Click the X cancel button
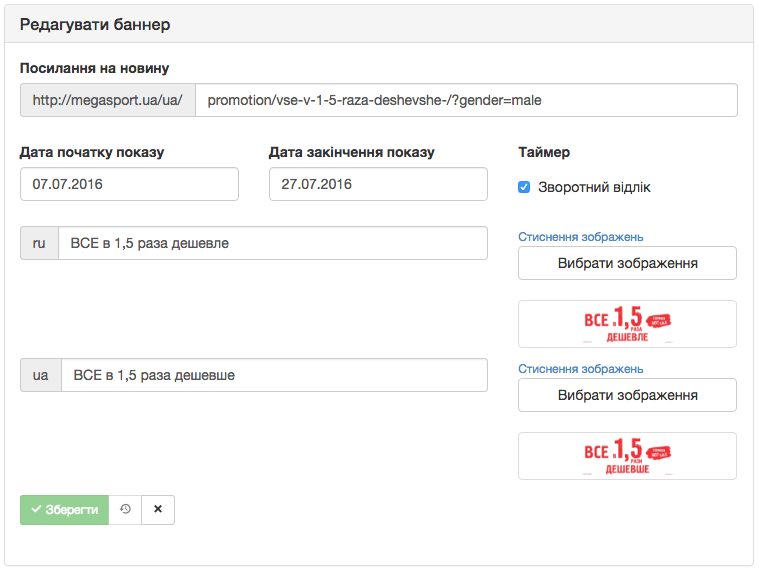The height and width of the screenshot is (574, 759). pos(158,509)
